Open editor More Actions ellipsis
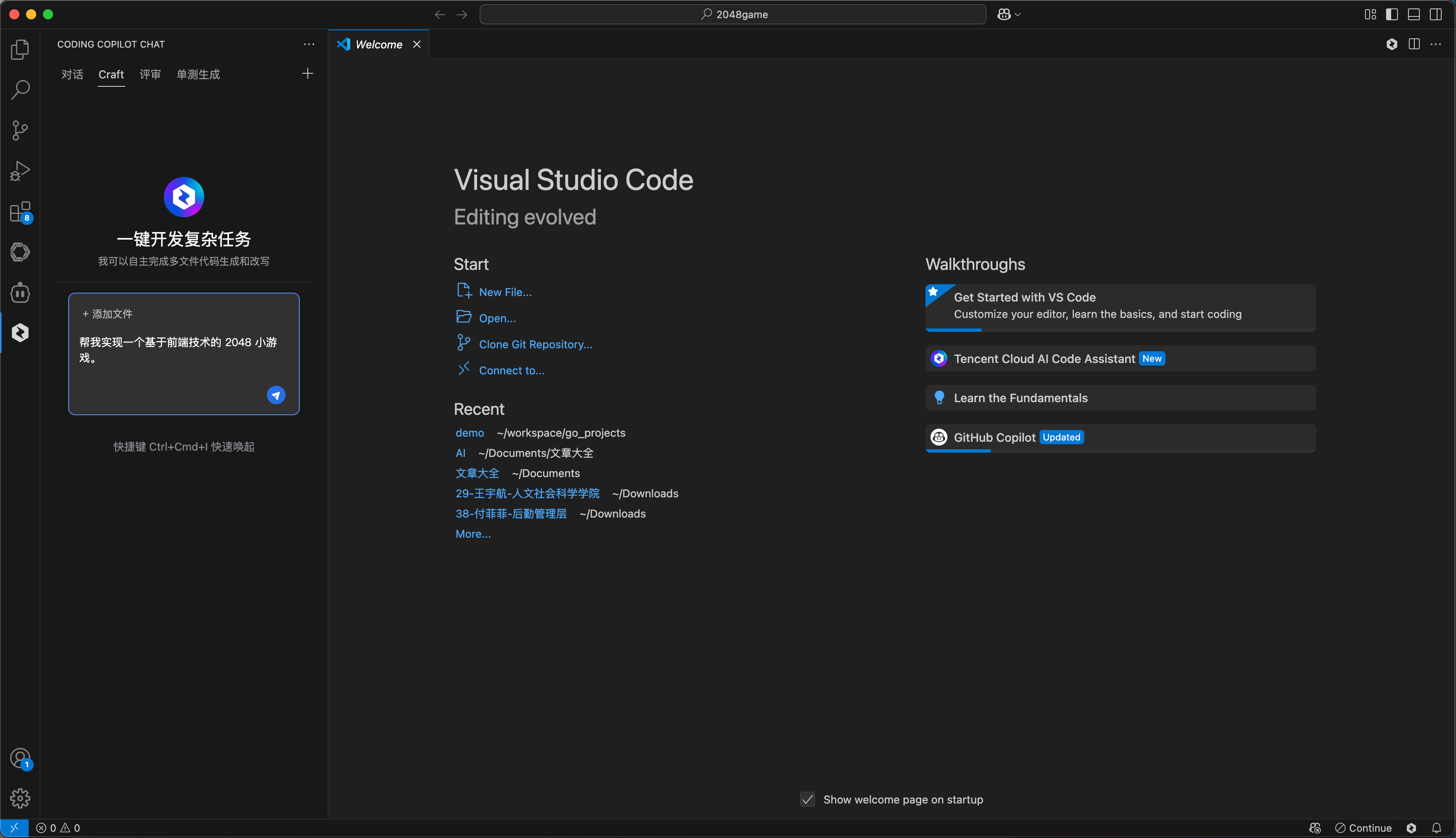The image size is (1456, 838). point(1436,44)
